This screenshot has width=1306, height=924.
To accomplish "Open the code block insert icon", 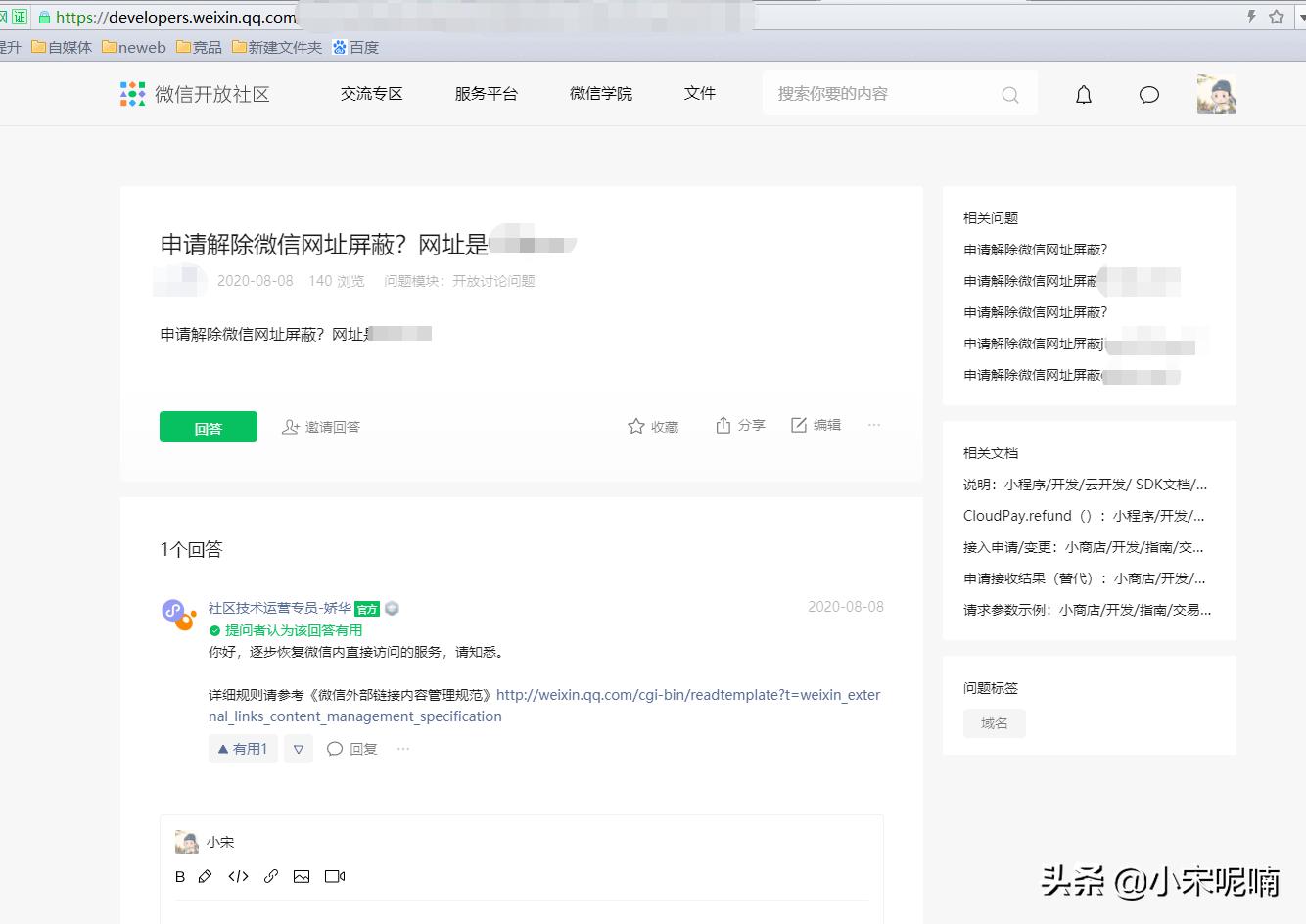I will 238,876.
